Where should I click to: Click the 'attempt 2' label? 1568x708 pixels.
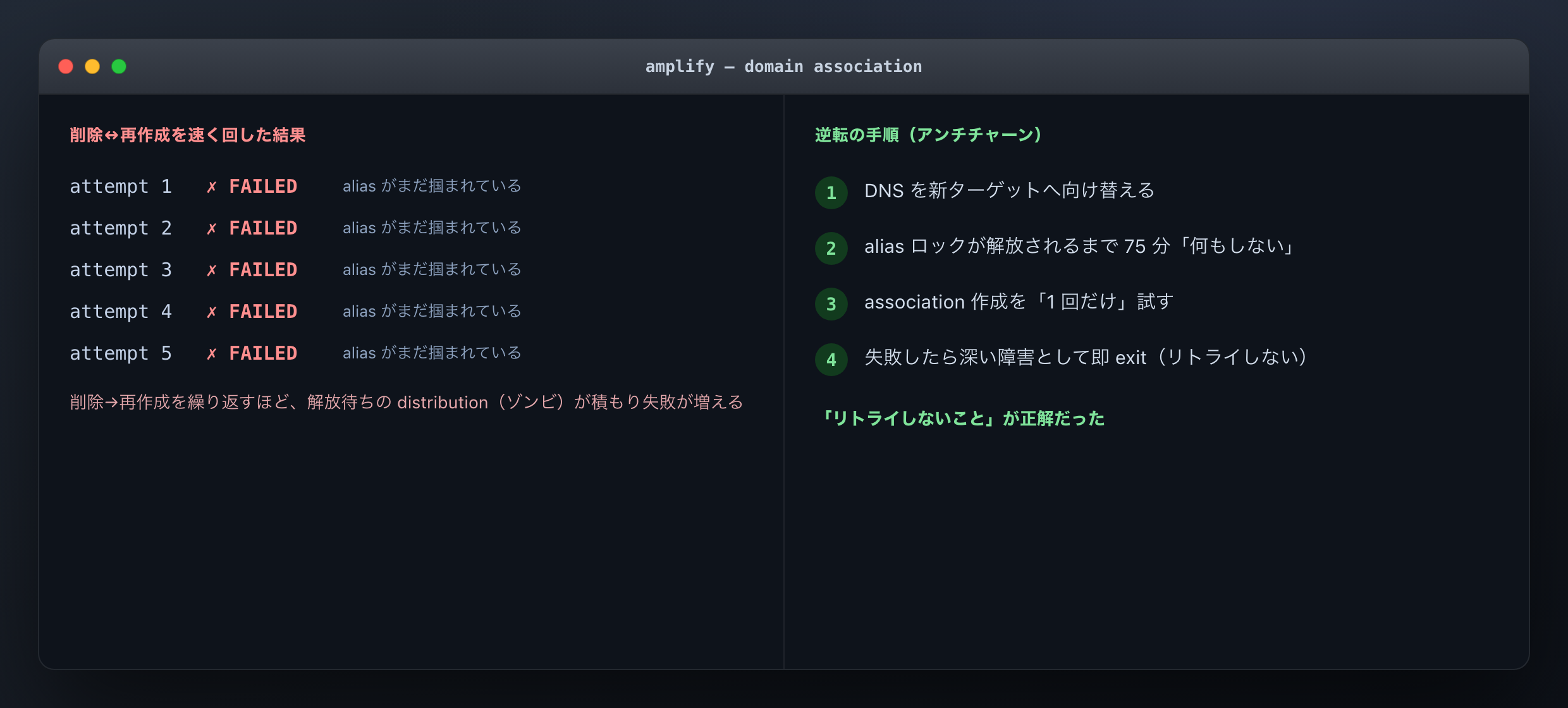pos(121,228)
